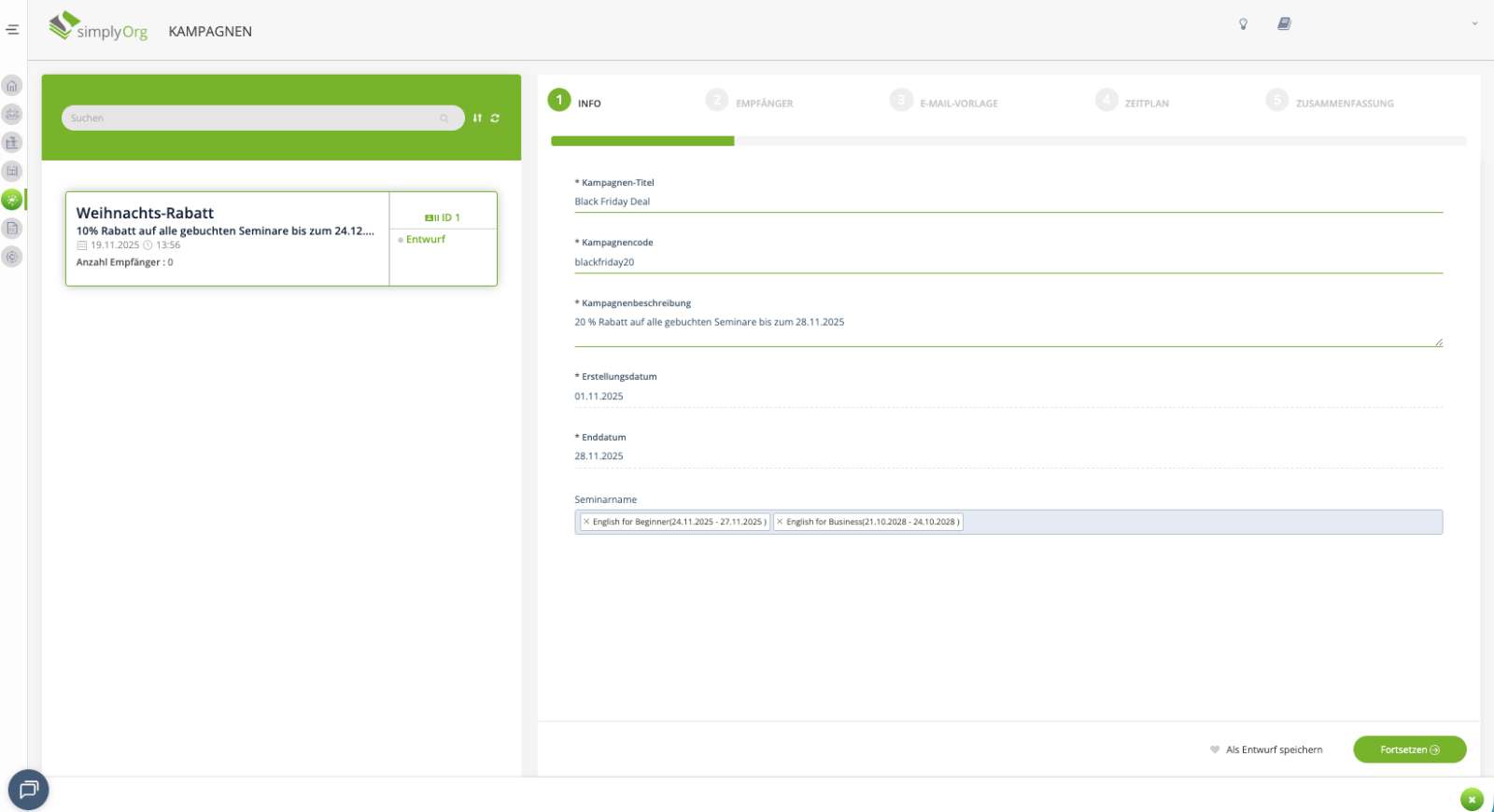Open the lightbulb tips icon in the header
This screenshot has width=1494, height=812.
(1243, 24)
